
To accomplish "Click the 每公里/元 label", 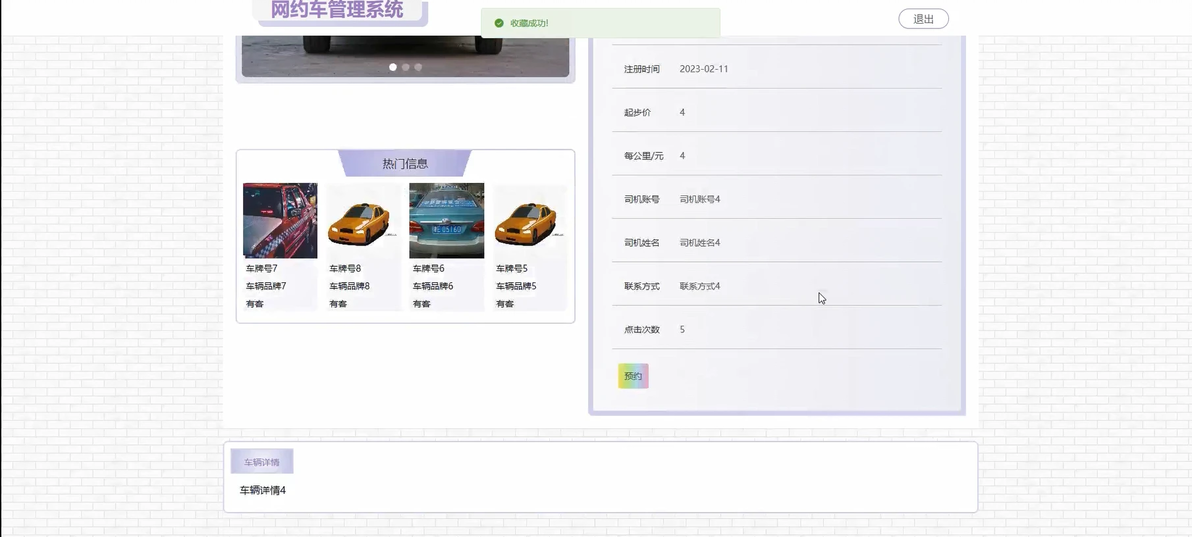I will click(x=644, y=155).
